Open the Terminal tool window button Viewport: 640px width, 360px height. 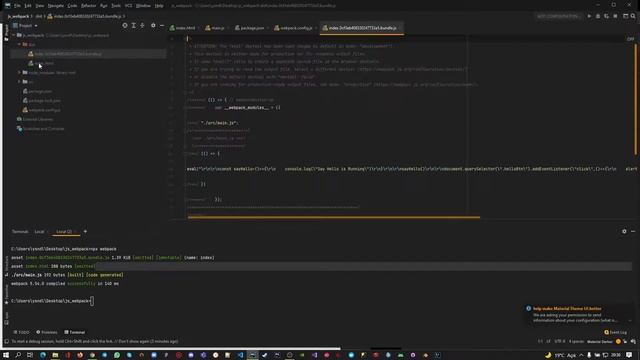pos(75,332)
